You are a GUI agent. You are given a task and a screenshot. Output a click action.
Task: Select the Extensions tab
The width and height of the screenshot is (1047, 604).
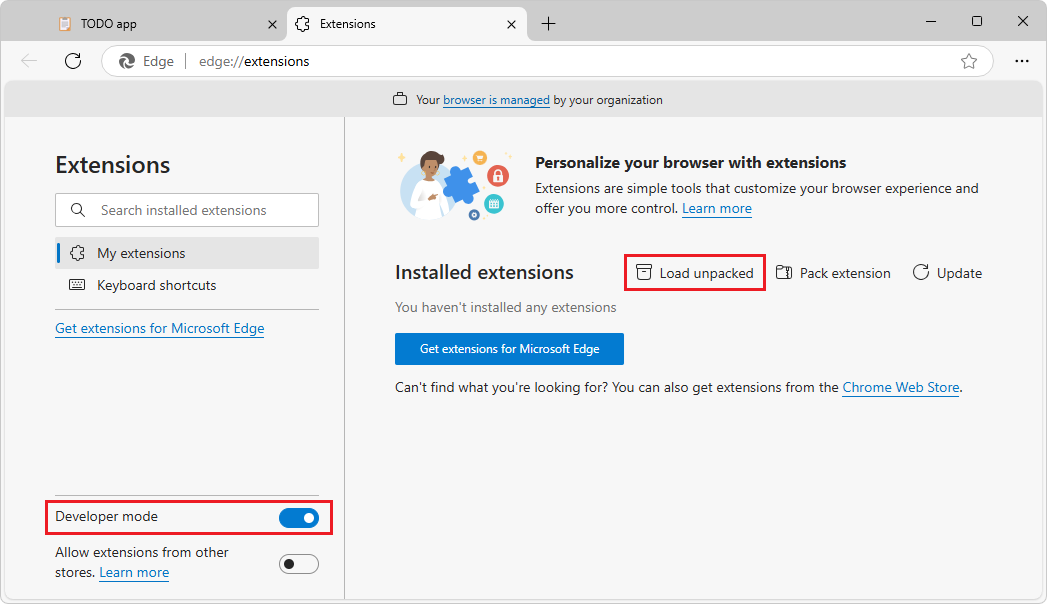pos(407,24)
